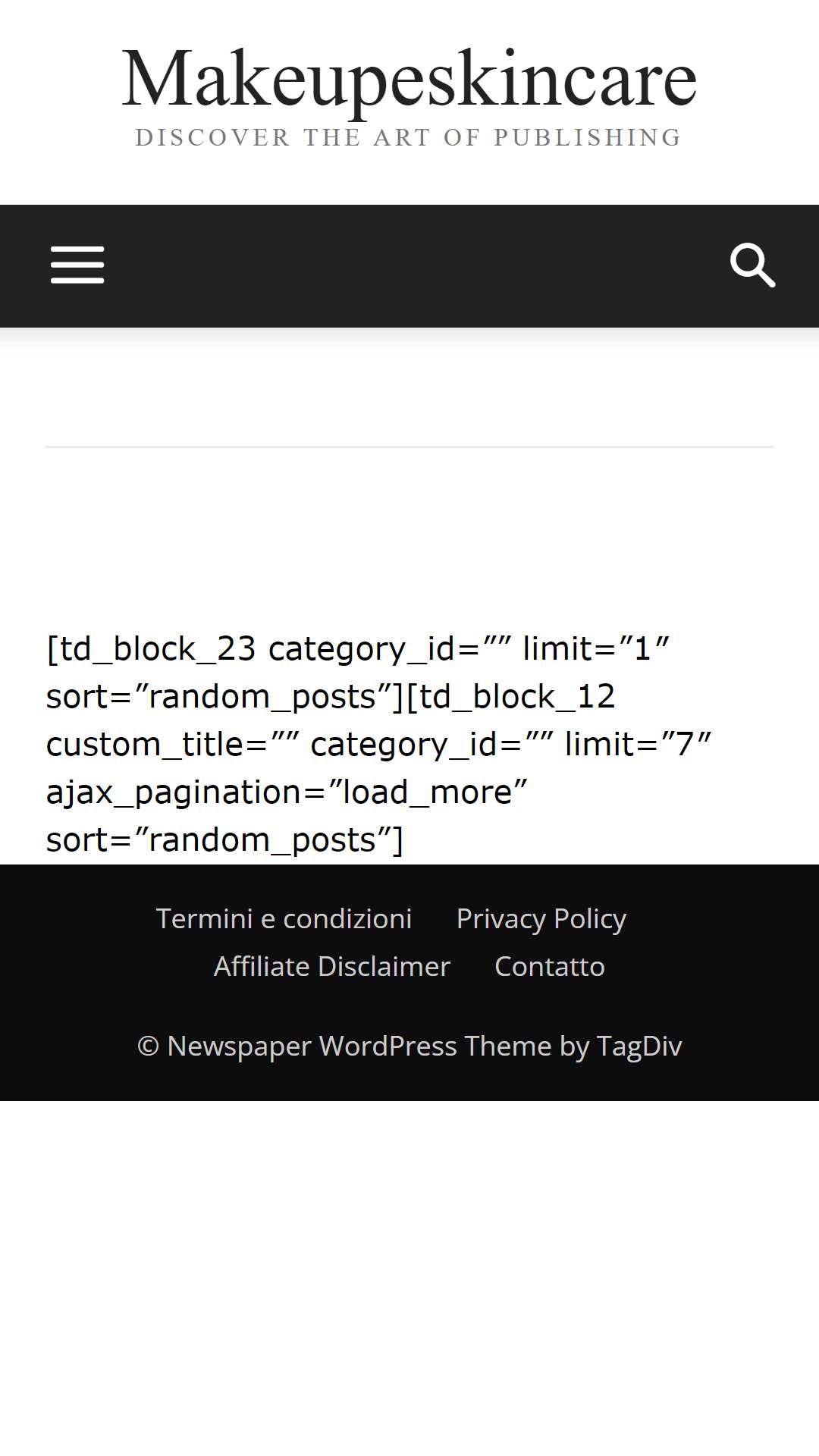
Task: Open the Privacy Policy footer link
Action: [541, 918]
